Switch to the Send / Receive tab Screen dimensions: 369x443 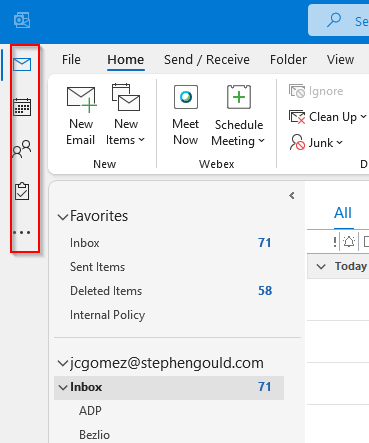point(207,60)
